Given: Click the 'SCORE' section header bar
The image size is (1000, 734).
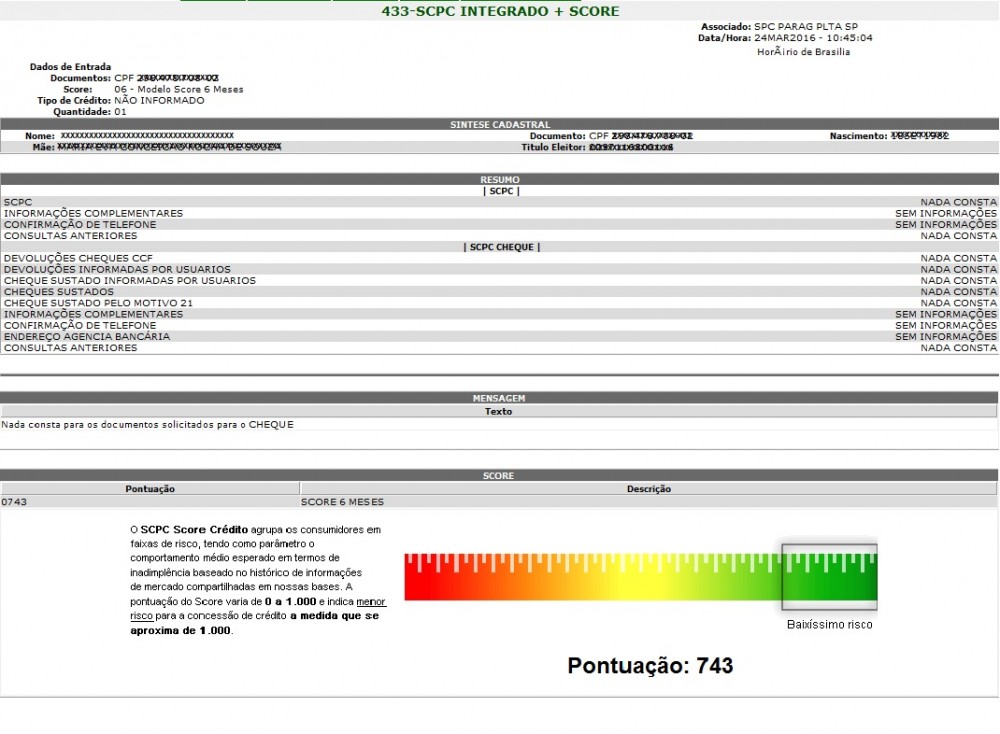Looking at the screenshot, I should (499, 476).
